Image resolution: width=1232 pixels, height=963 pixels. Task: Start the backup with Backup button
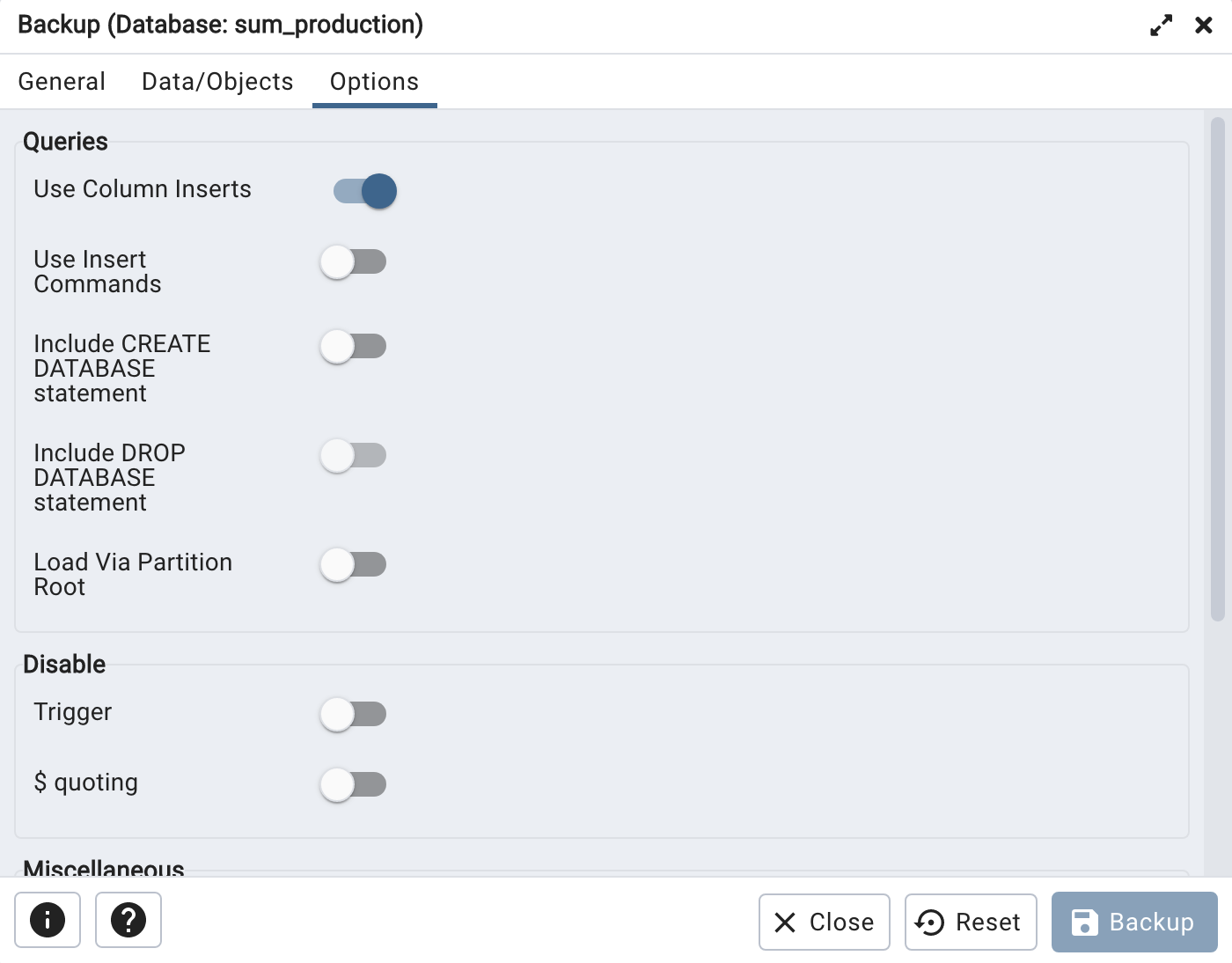[1134, 922]
